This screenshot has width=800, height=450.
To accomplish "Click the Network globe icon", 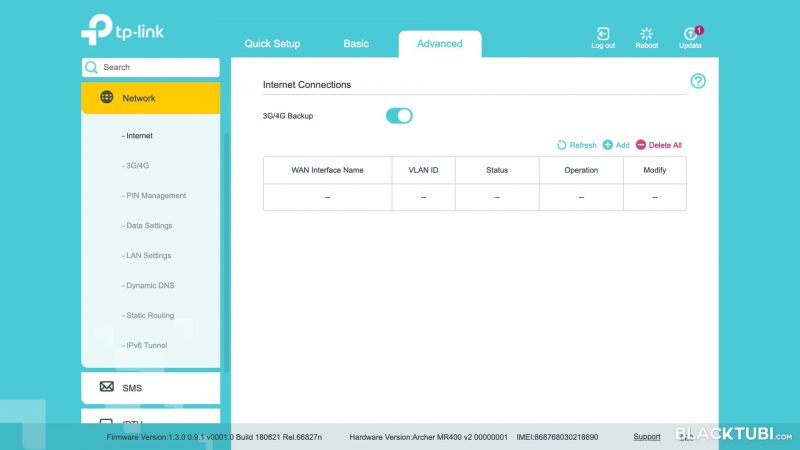I will [x=107, y=97].
